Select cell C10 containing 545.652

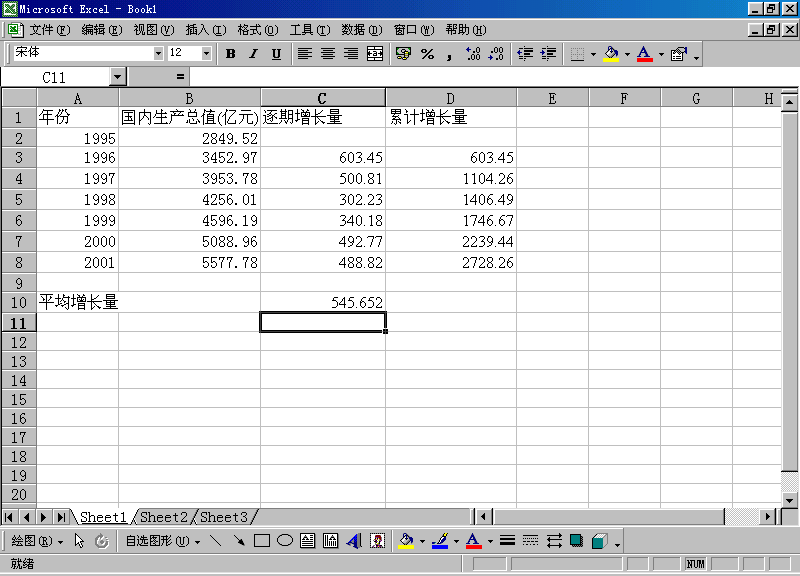(322, 302)
